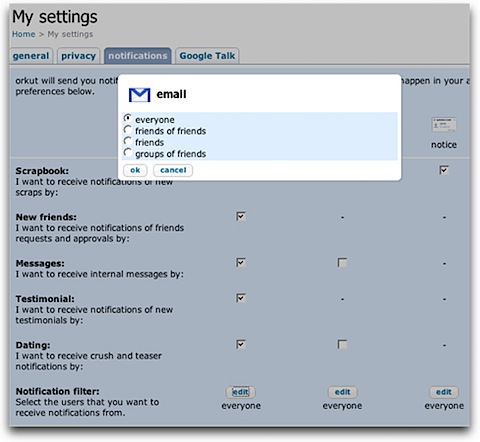Image resolution: width=480 pixels, height=442 pixels.
Task: Click the notice column edit button
Action: 444,392
